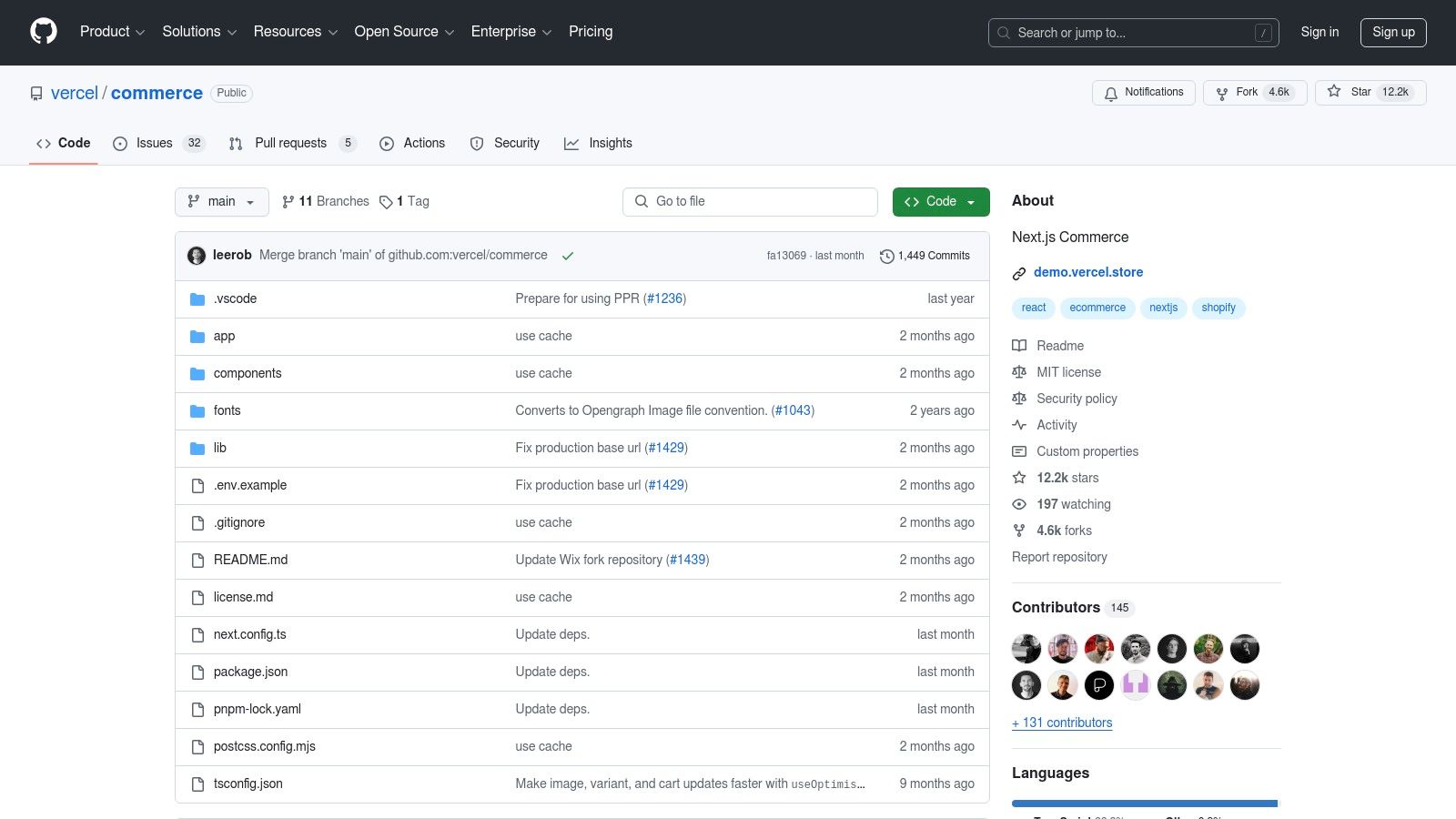This screenshot has height=819, width=1456.
Task: Click the react topic tag
Action: [x=1034, y=308]
